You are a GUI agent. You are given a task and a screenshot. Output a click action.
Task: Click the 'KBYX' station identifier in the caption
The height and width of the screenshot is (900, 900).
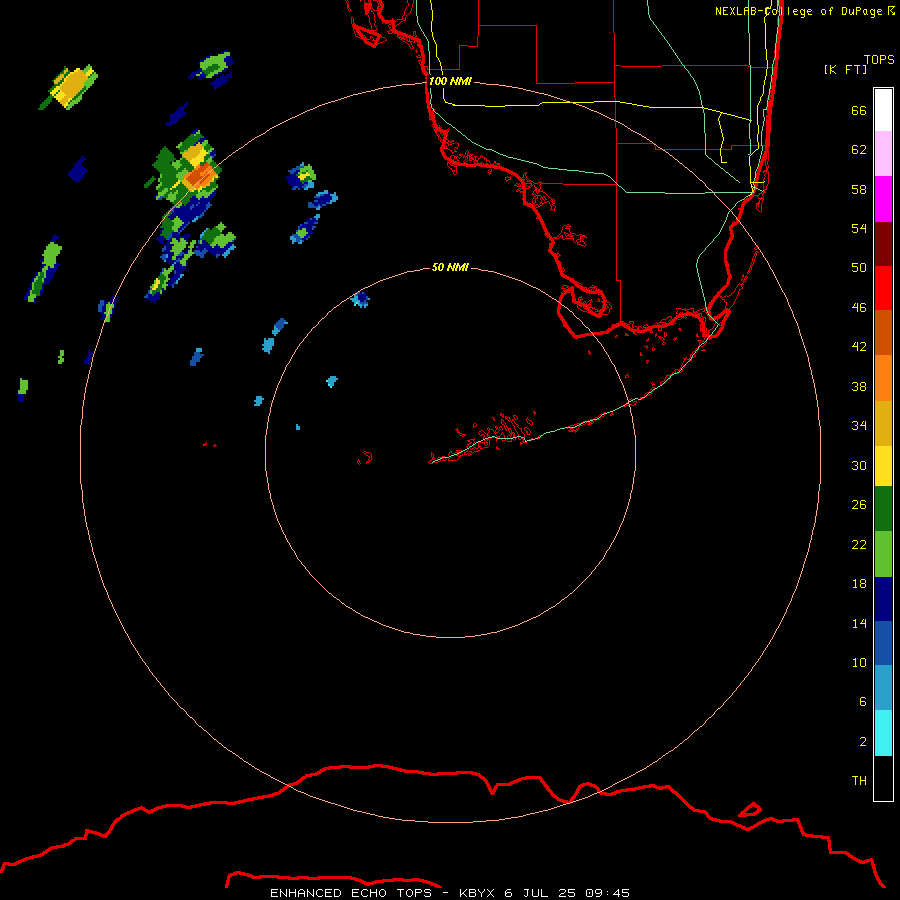pyautogui.click(x=476, y=893)
